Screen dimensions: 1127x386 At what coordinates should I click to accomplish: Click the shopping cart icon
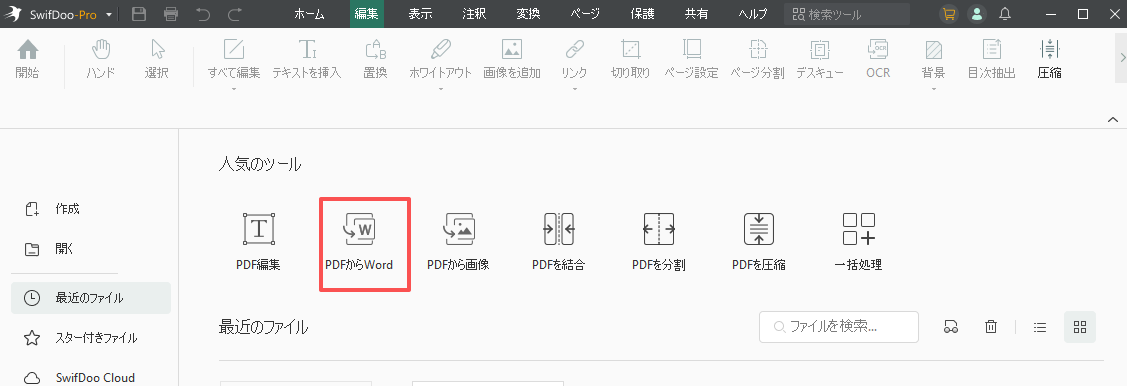(x=949, y=14)
